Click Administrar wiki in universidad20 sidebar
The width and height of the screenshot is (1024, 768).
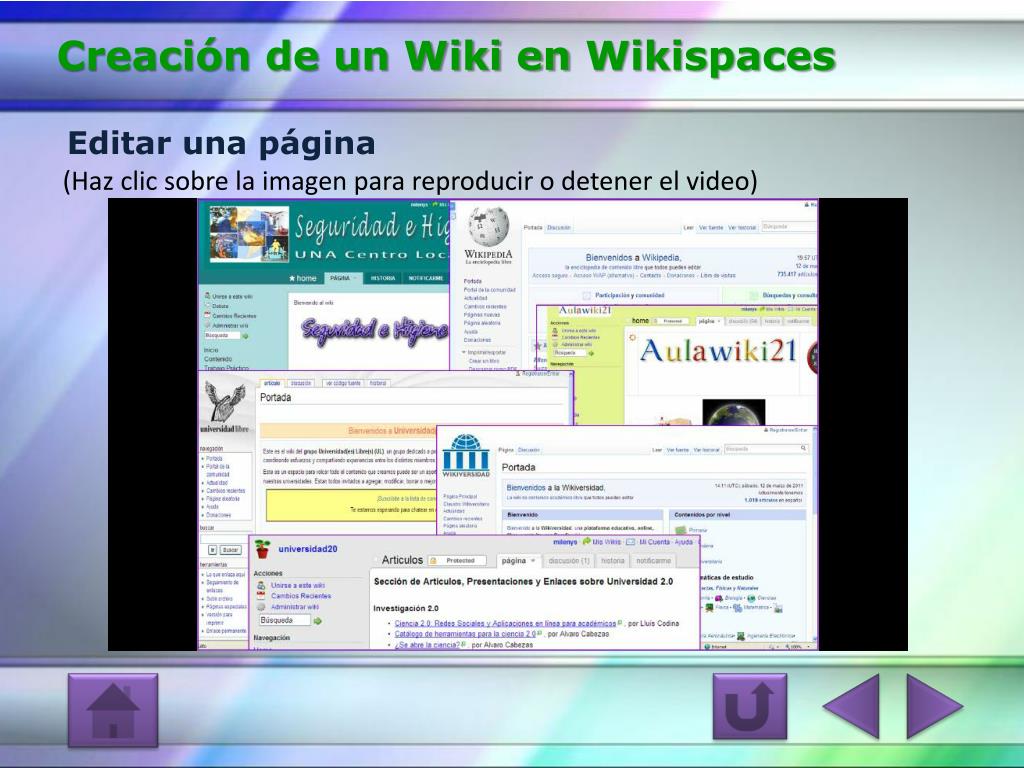click(295, 607)
